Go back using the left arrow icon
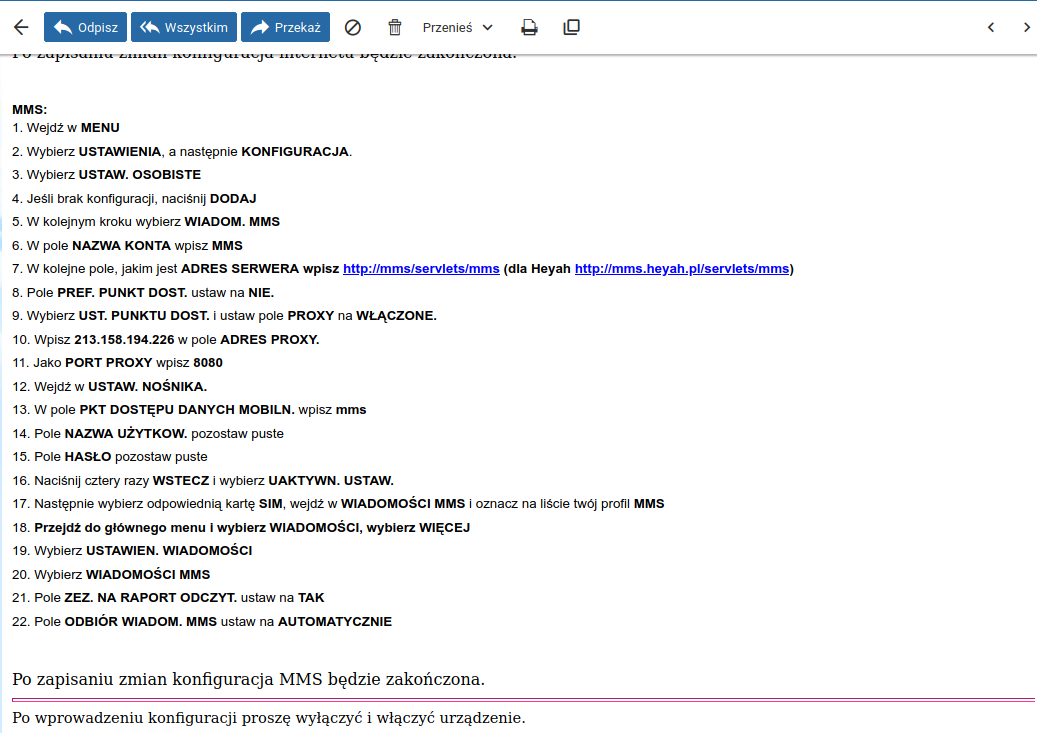 click(x=21, y=27)
